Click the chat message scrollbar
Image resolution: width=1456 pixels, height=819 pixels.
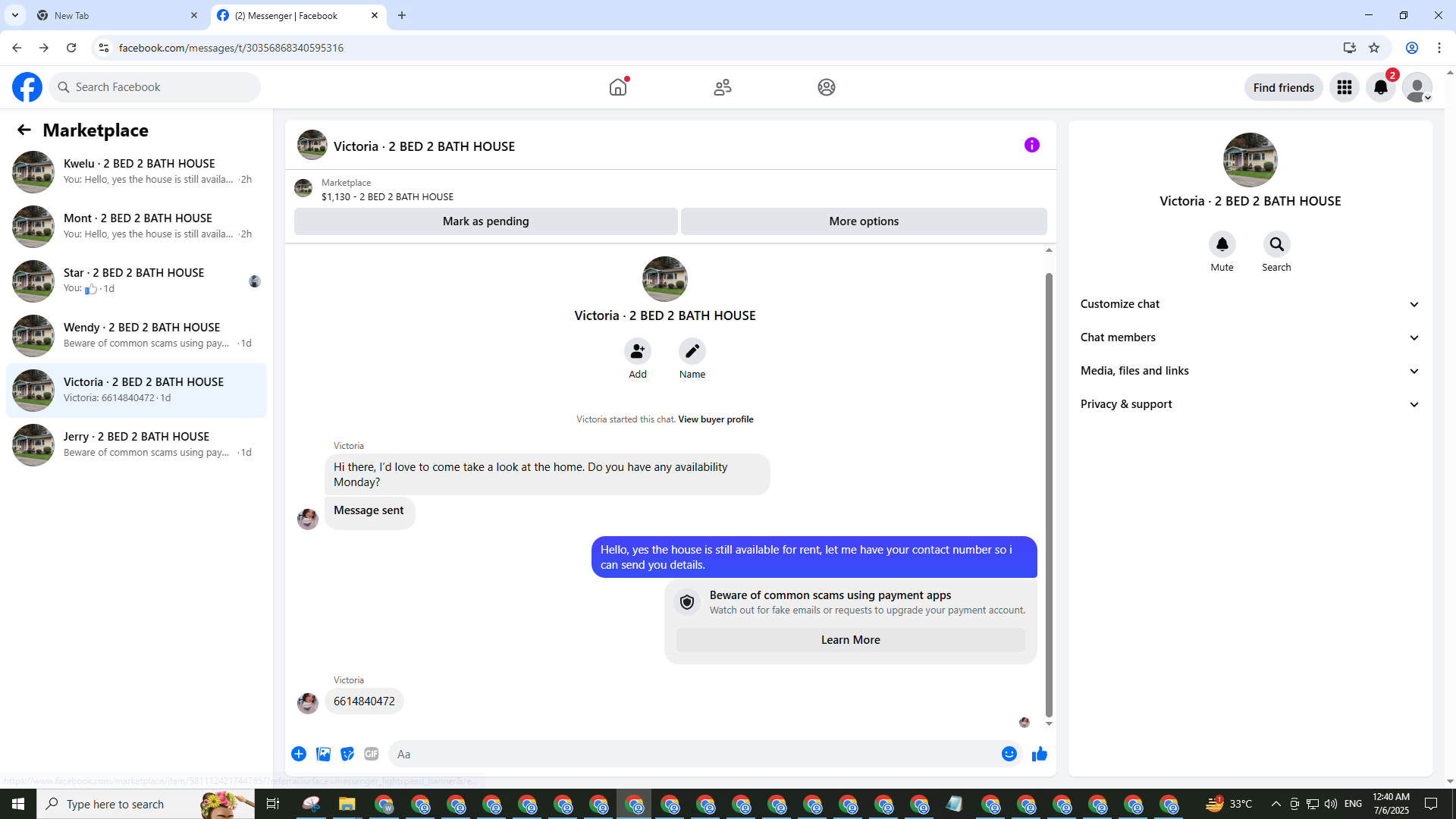click(1049, 493)
